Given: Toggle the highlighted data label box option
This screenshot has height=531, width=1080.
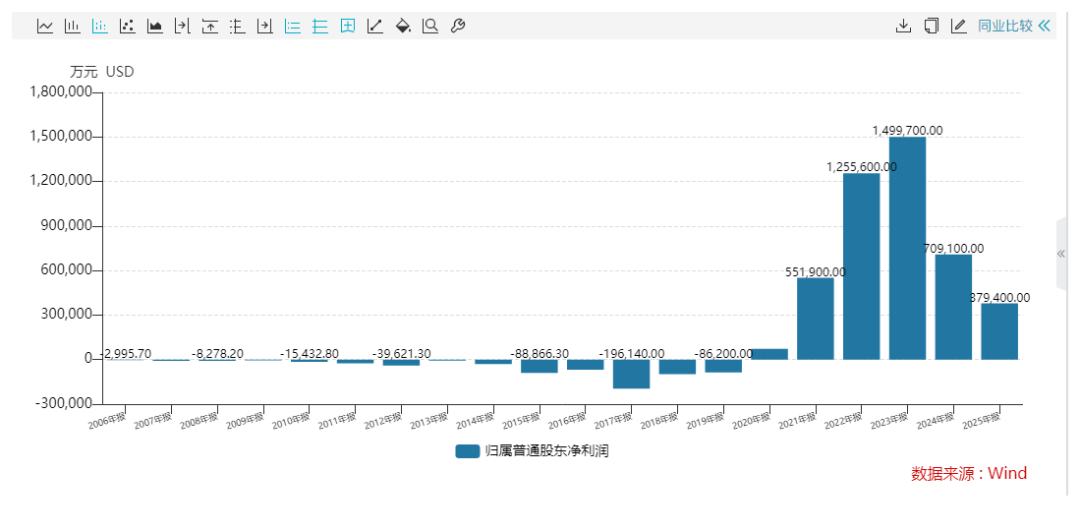Looking at the screenshot, I should tap(348, 26).
